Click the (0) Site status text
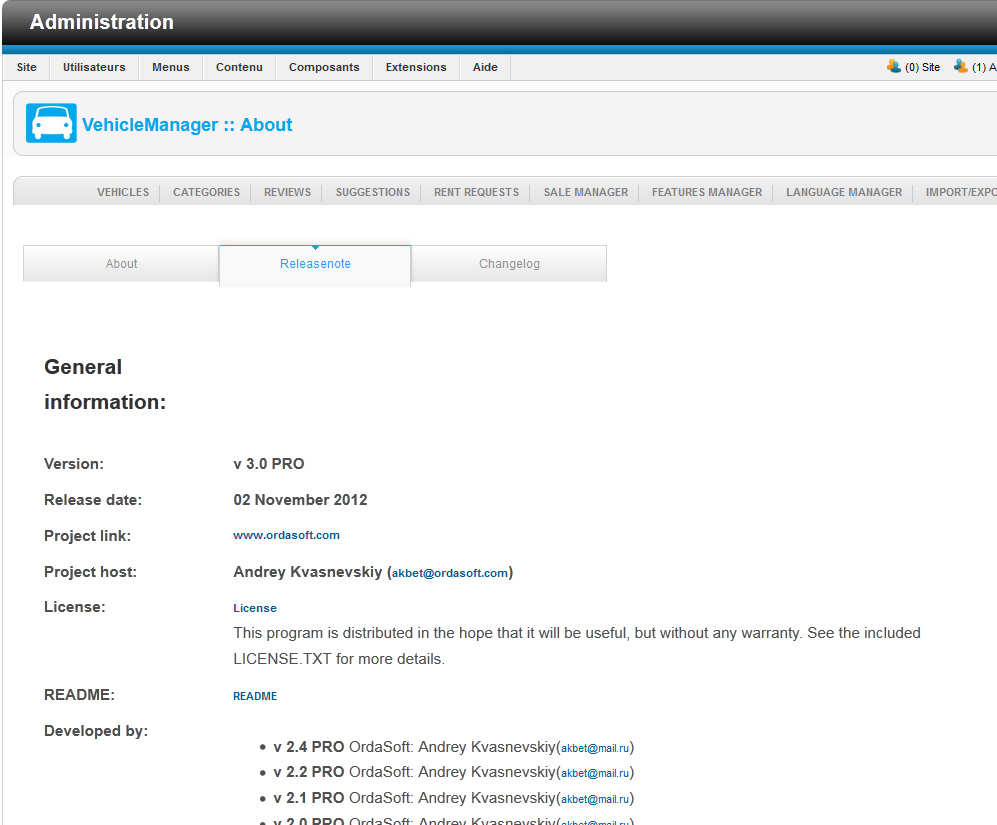This screenshot has height=825, width=997. point(922,67)
